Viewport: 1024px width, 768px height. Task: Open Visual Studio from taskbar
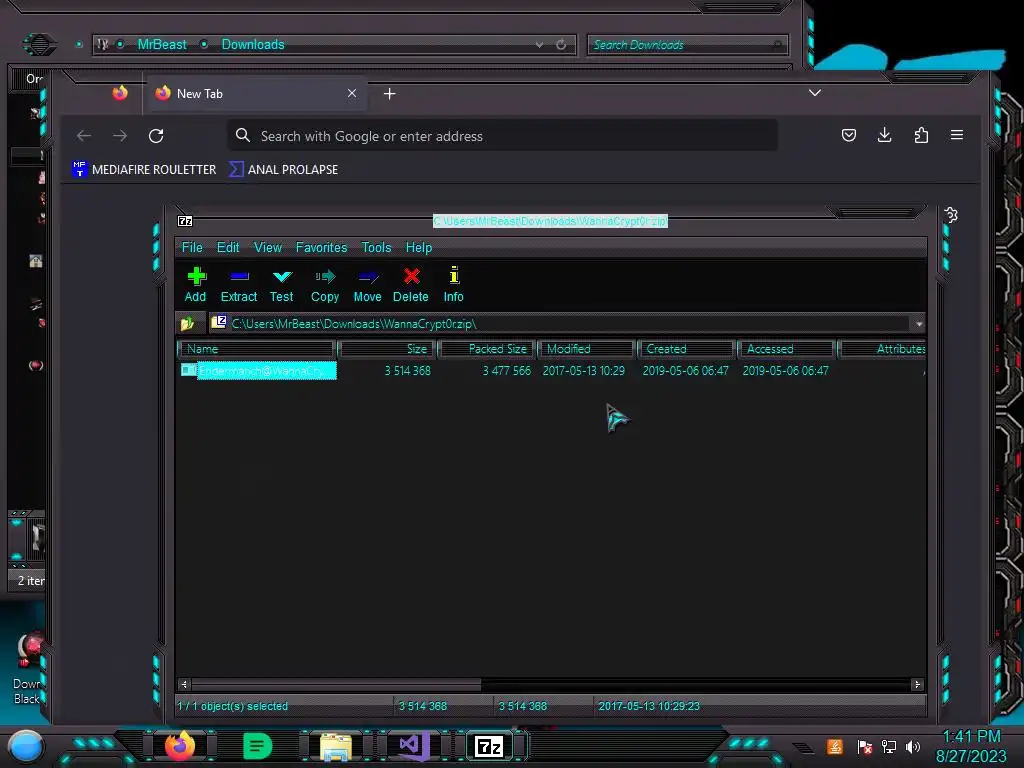coord(414,746)
